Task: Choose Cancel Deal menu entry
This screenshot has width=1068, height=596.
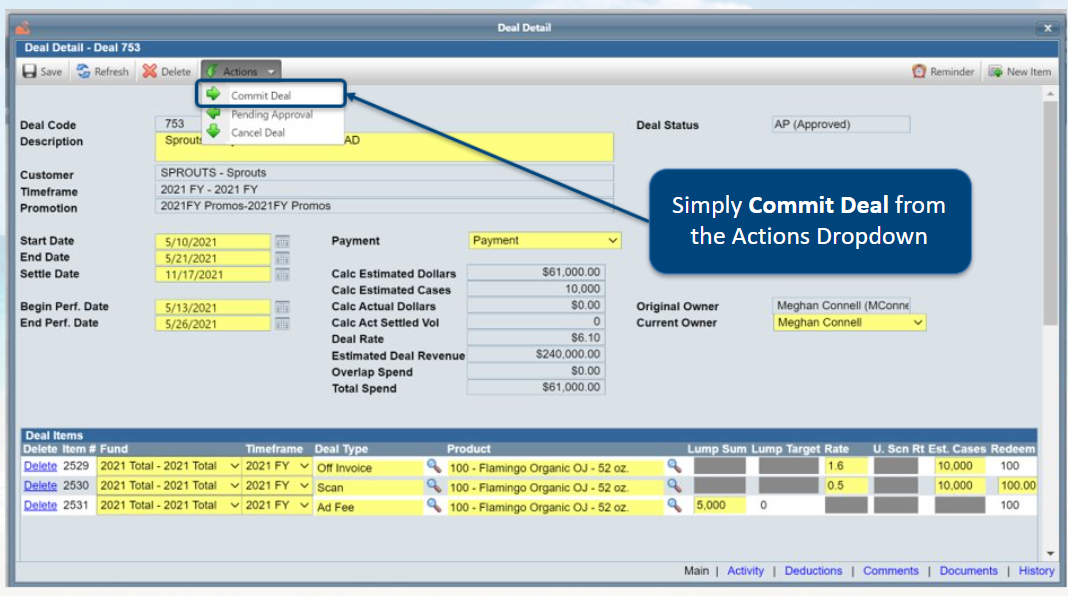Action: [257, 133]
